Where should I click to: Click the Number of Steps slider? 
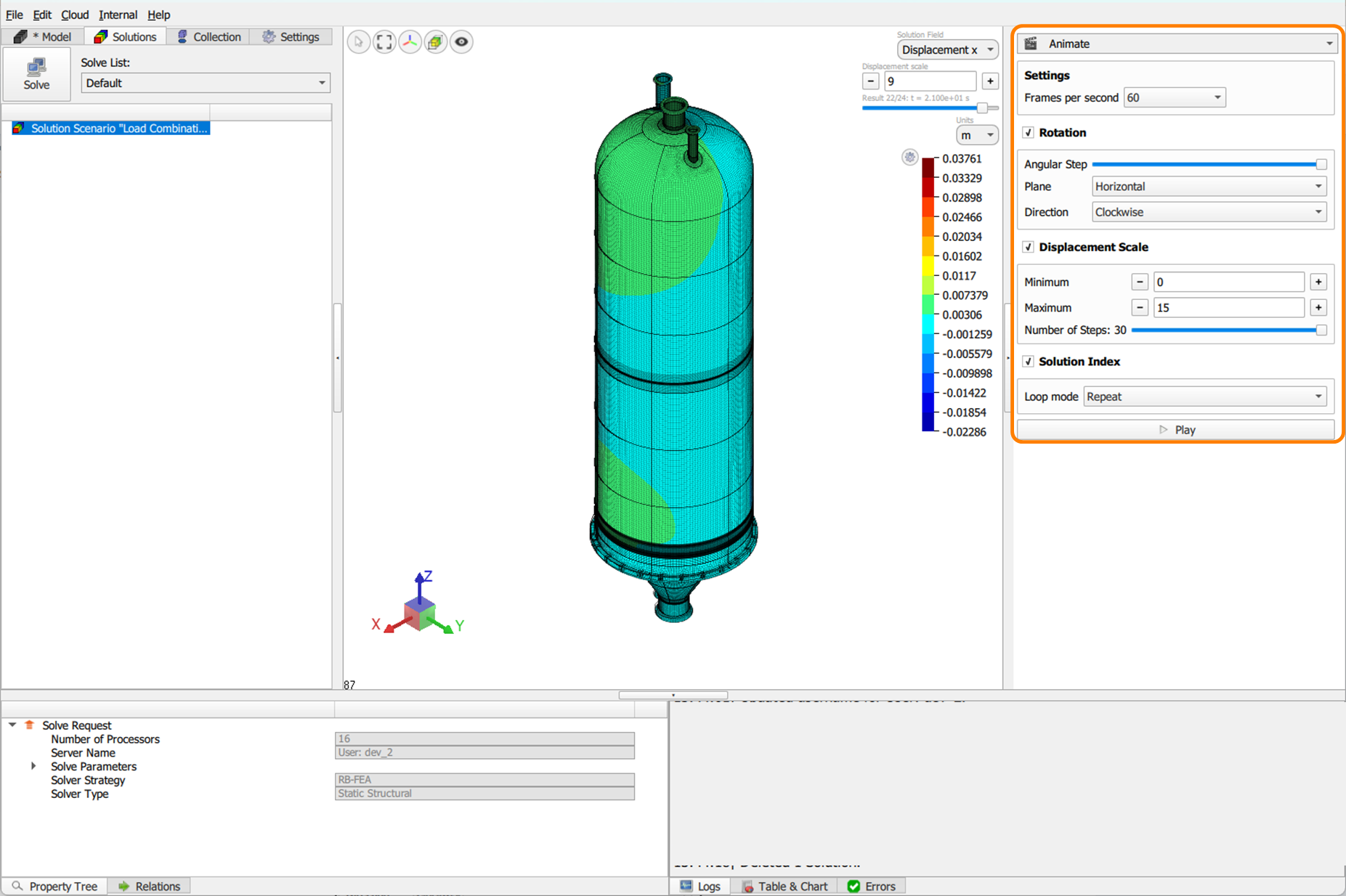click(x=1229, y=330)
